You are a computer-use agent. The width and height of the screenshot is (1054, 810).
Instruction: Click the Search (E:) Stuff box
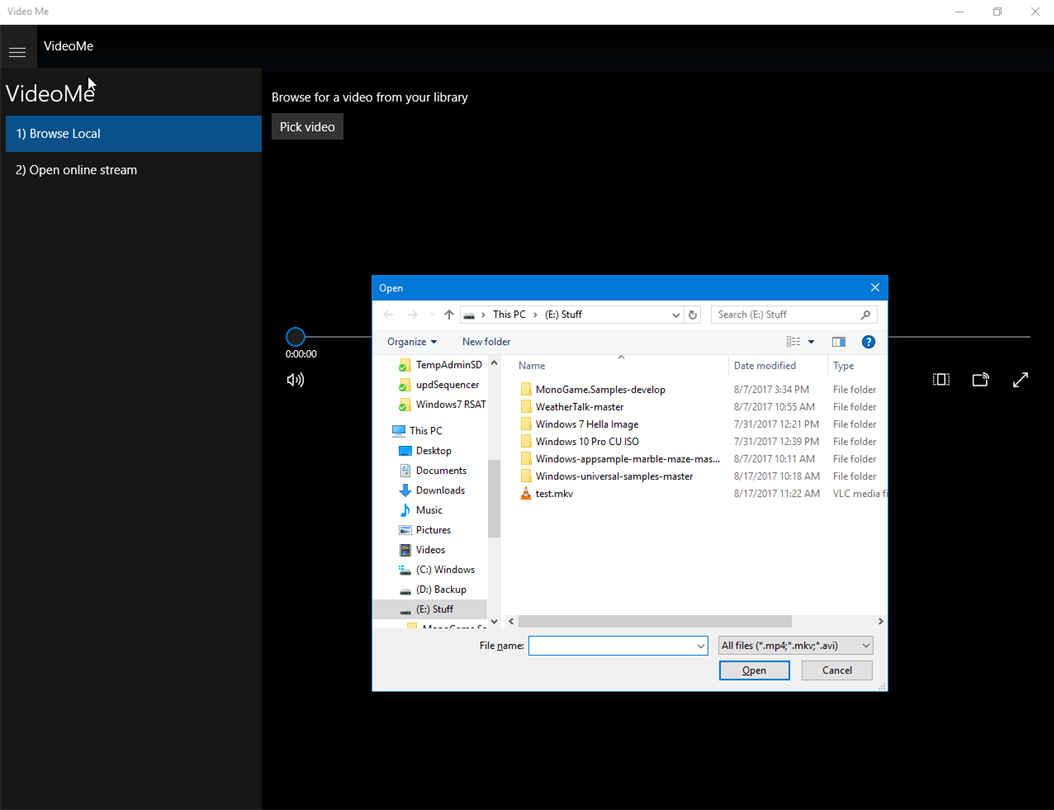point(794,315)
